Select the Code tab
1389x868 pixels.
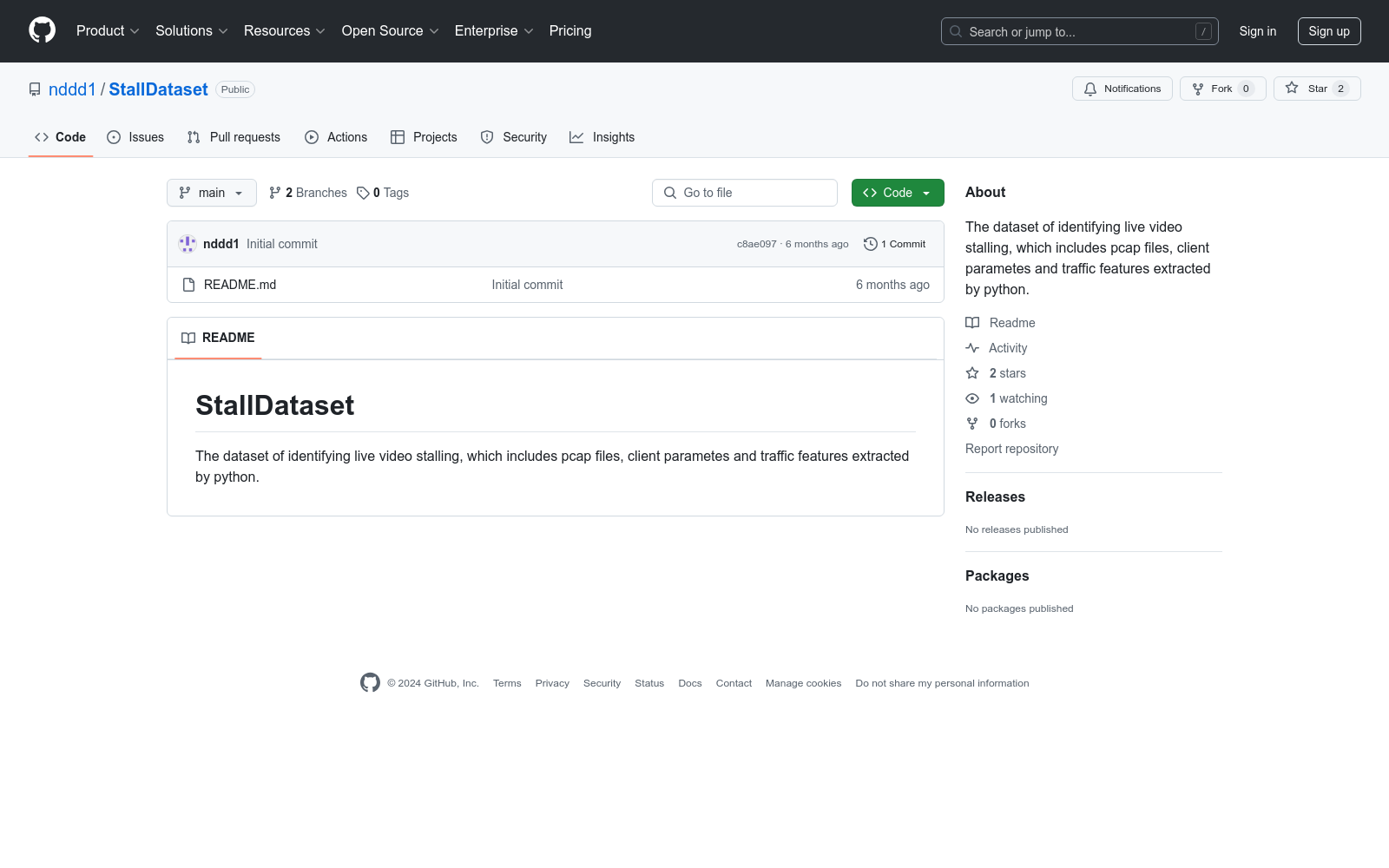click(x=61, y=137)
